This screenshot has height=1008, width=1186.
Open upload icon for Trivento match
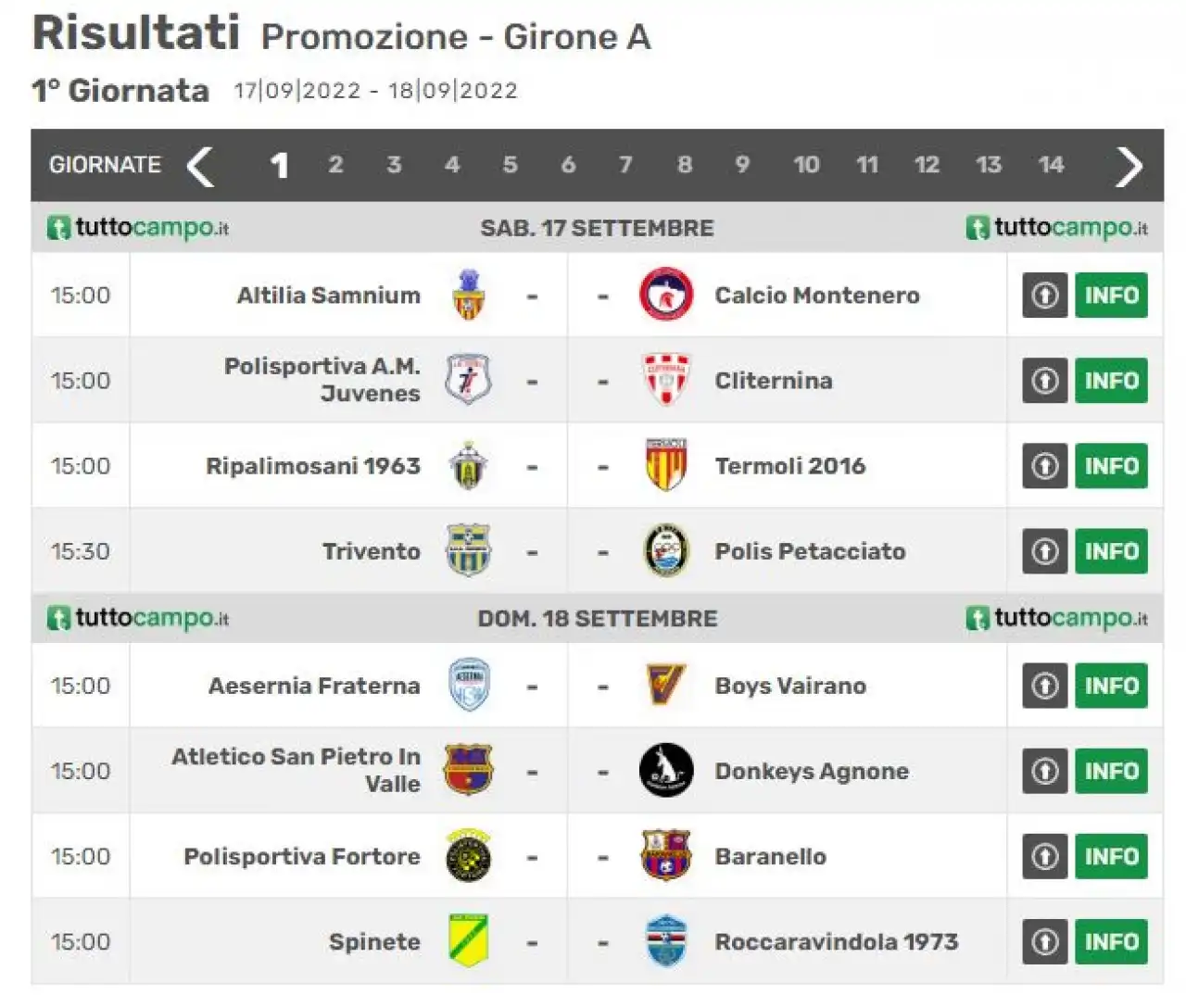[1045, 551]
